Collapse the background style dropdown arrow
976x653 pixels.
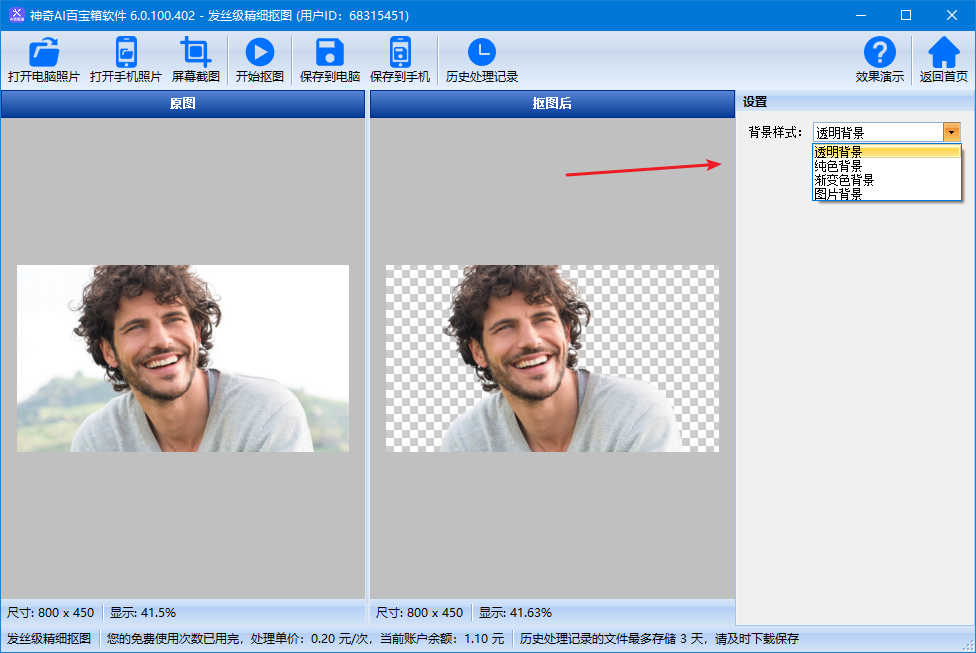point(951,132)
